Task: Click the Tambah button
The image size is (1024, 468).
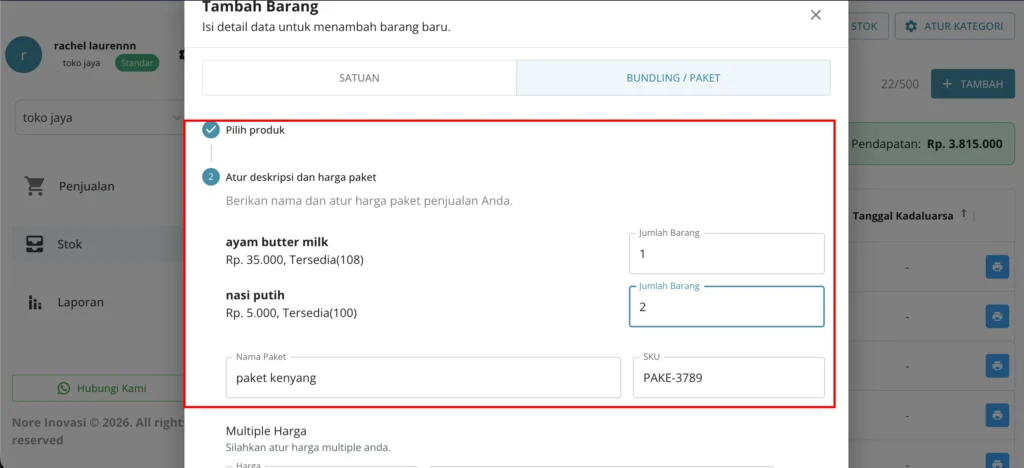Action: tap(972, 84)
